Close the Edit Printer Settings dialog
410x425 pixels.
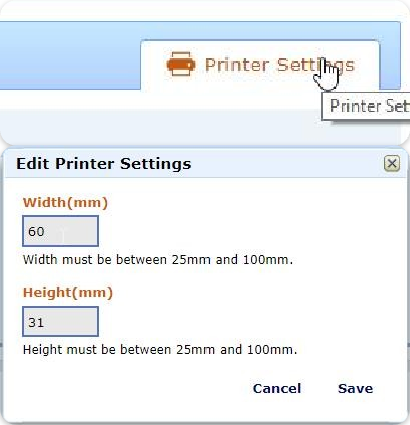392,164
